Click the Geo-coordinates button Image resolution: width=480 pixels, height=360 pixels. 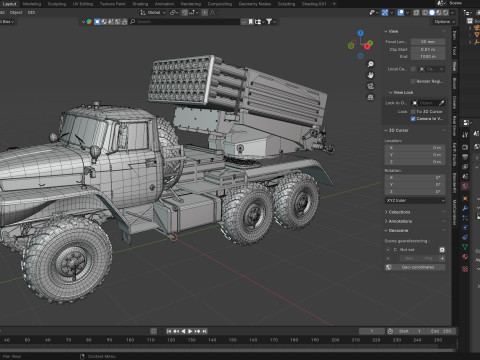[x=415, y=267]
